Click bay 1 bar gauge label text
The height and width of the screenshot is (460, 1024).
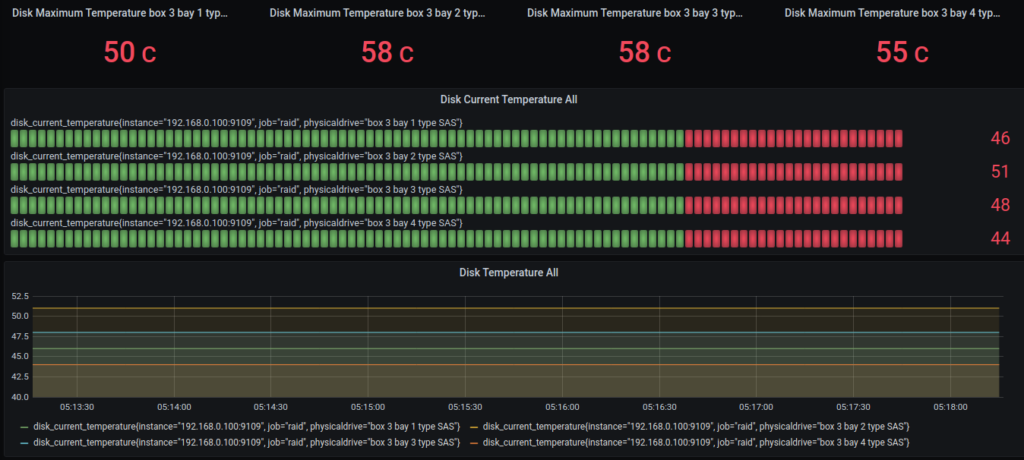(x=236, y=123)
